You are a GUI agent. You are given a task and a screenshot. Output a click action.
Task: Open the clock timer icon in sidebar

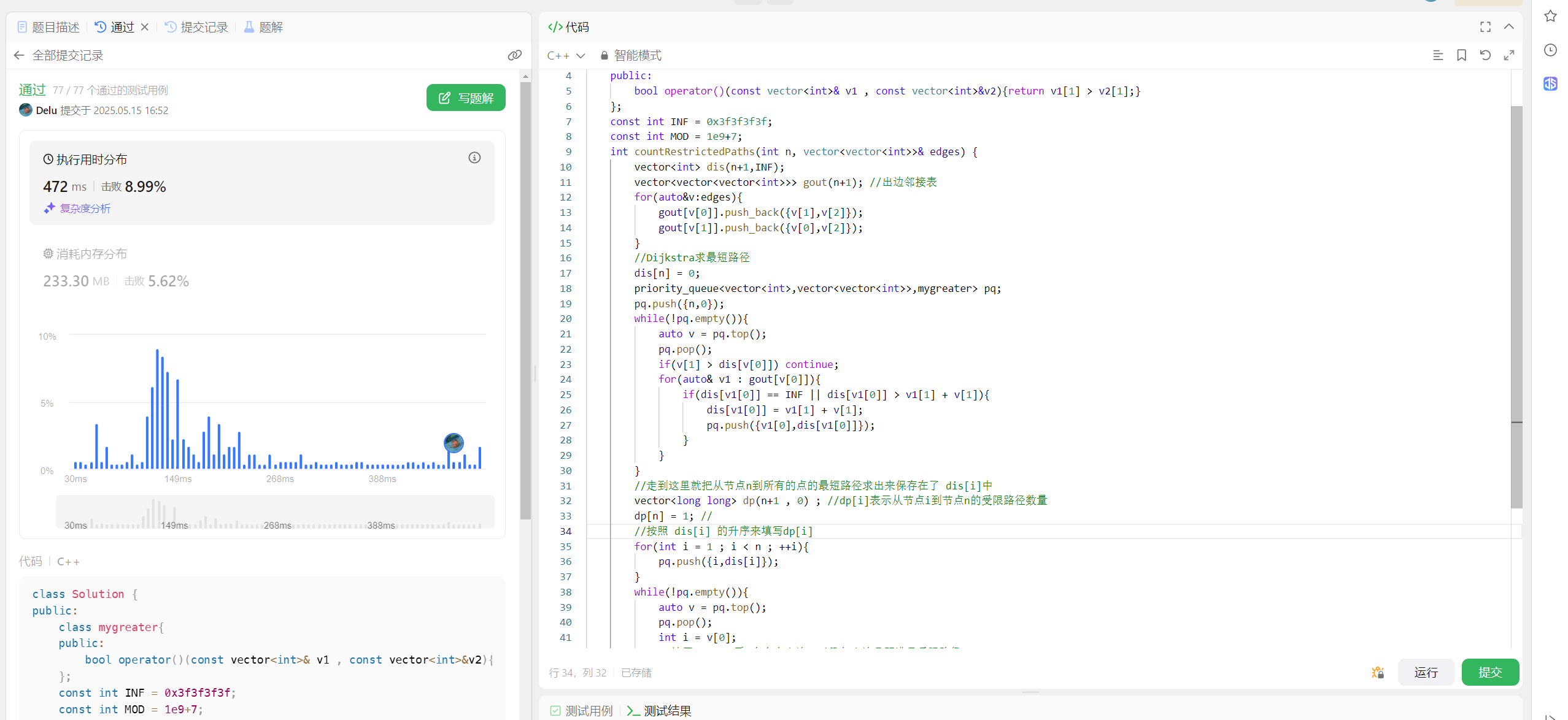tap(1550, 50)
